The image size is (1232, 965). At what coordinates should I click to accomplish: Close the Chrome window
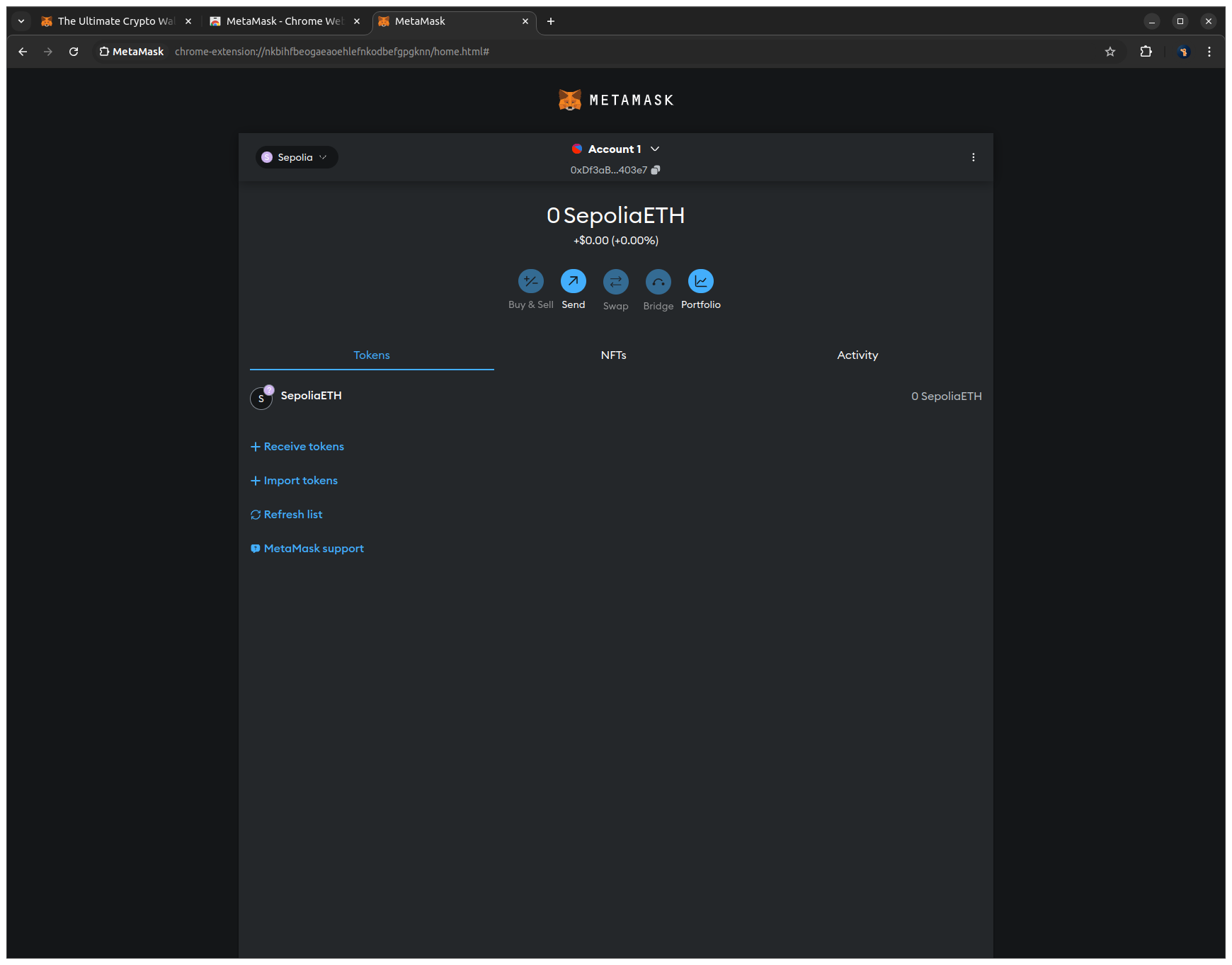click(x=1209, y=21)
